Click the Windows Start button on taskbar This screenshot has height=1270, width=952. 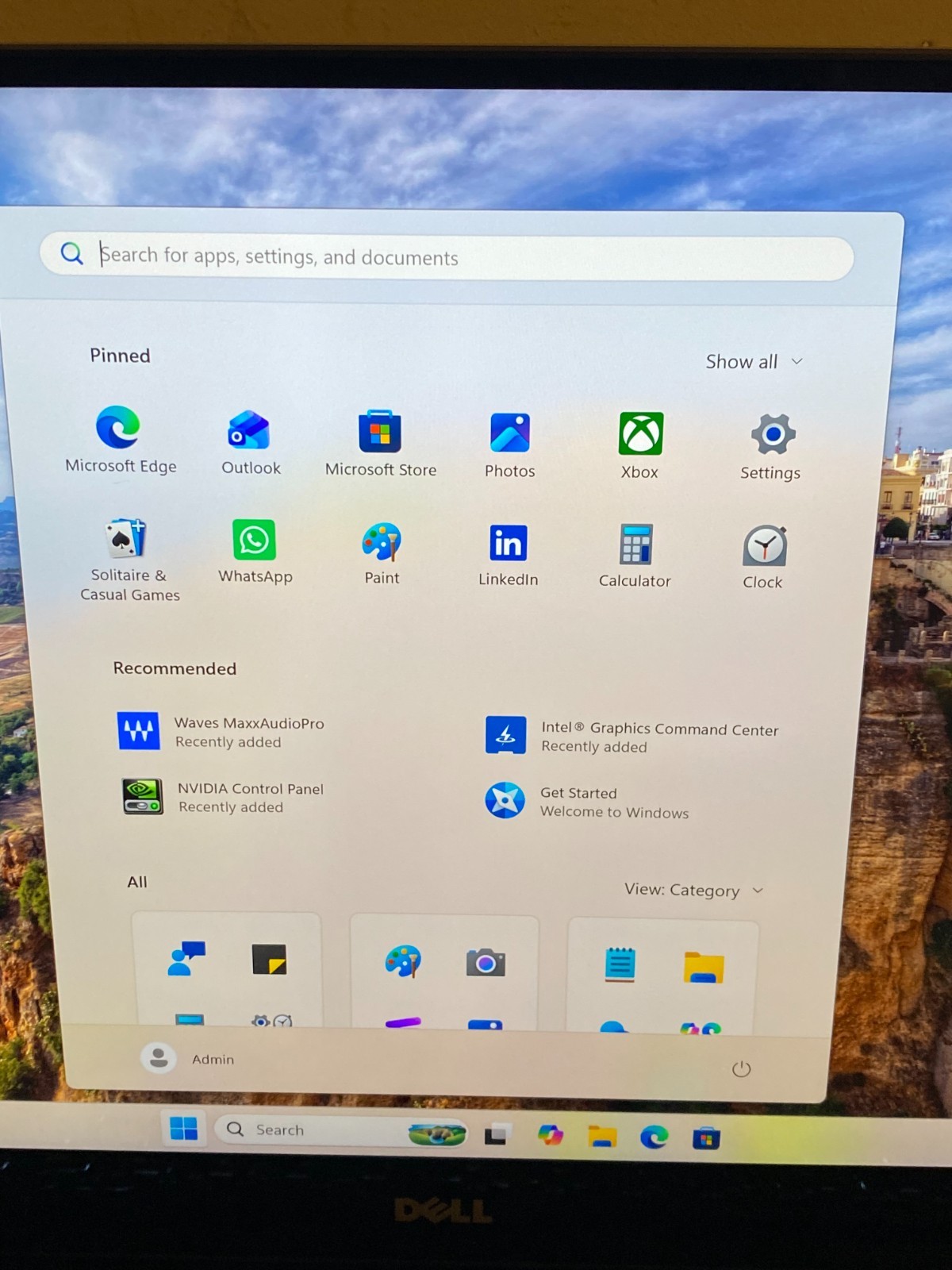tap(184, 1128)
